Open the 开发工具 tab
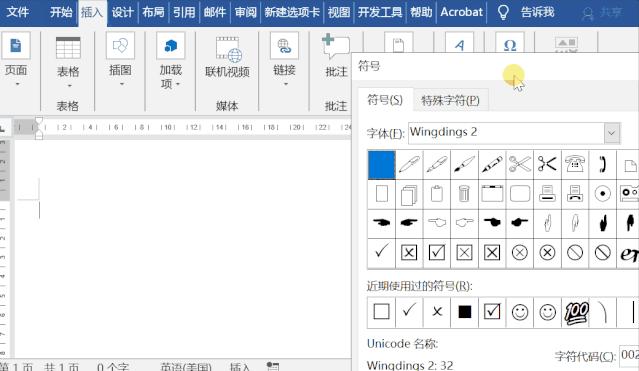 (380, 12)
